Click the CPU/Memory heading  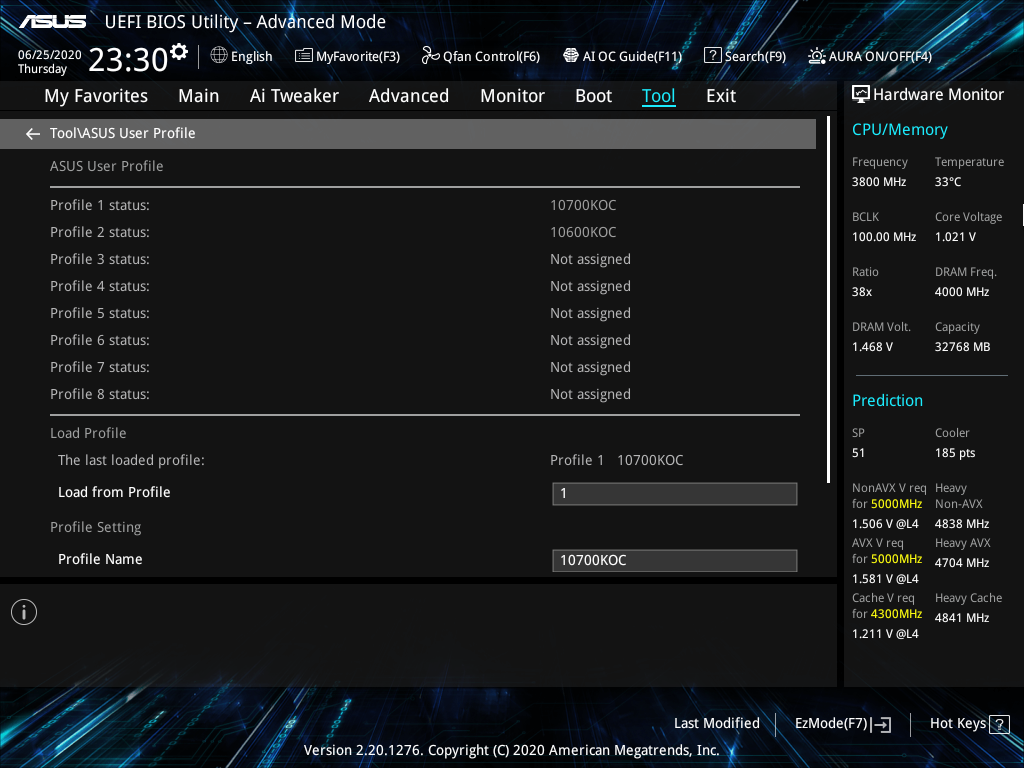pos(899,130)
